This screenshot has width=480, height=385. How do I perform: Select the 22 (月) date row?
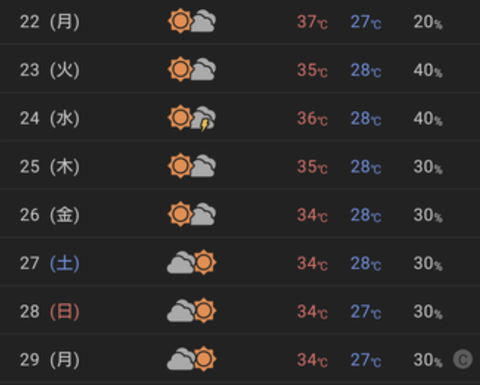point(240,22)
